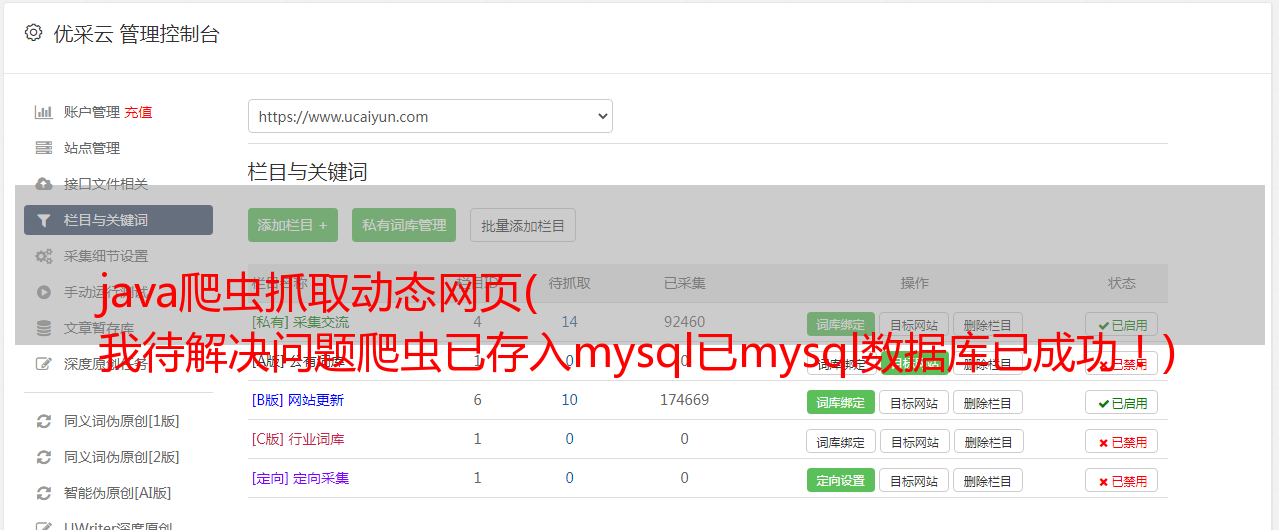This screenshot has width=1279, height=530.
Task: Click the 已采集 value 174669
Action: pyautogui.click(x=684, y=400)
